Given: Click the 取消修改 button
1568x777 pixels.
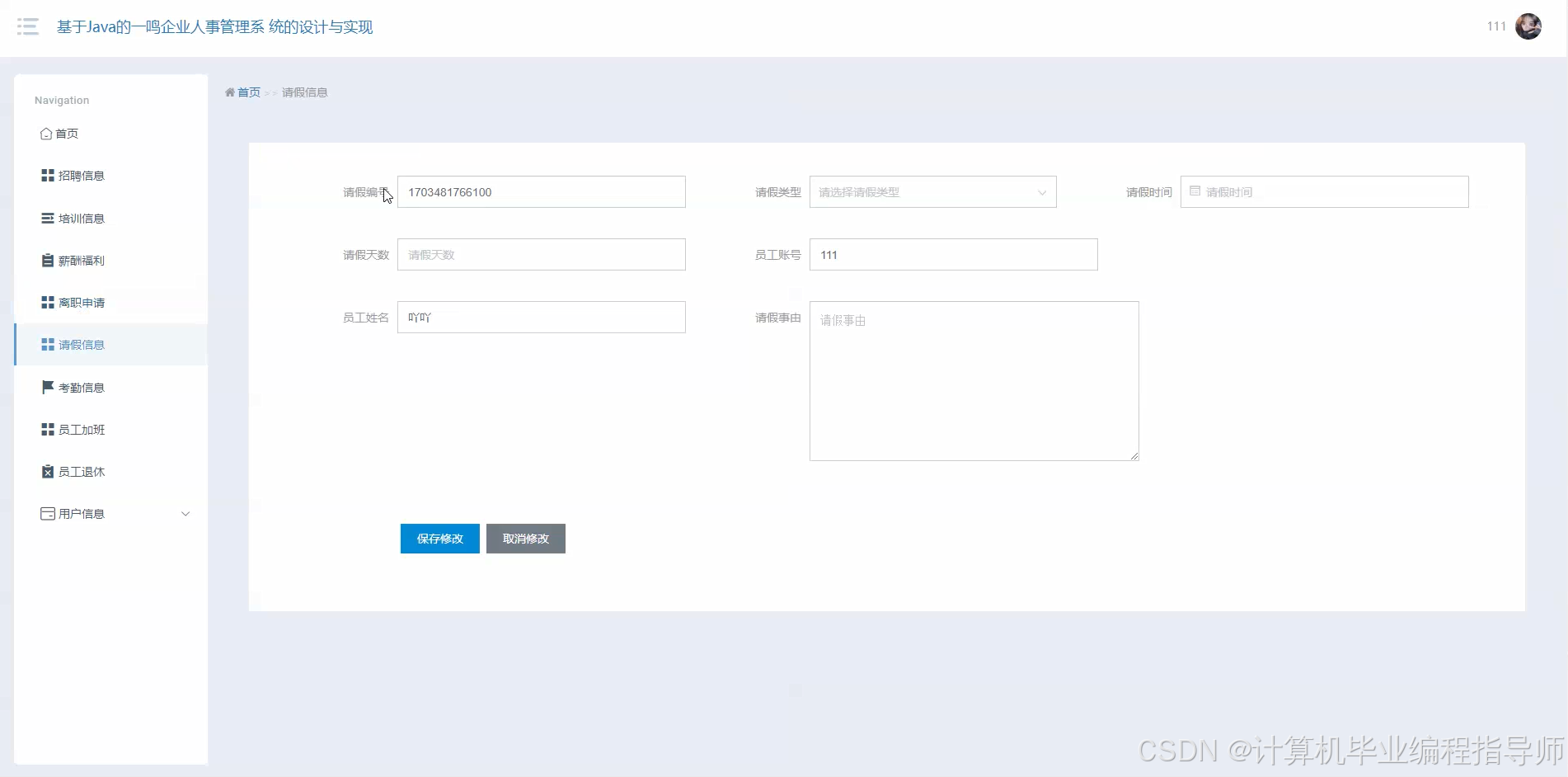Looking at the screenshot, I should point(526,539).
